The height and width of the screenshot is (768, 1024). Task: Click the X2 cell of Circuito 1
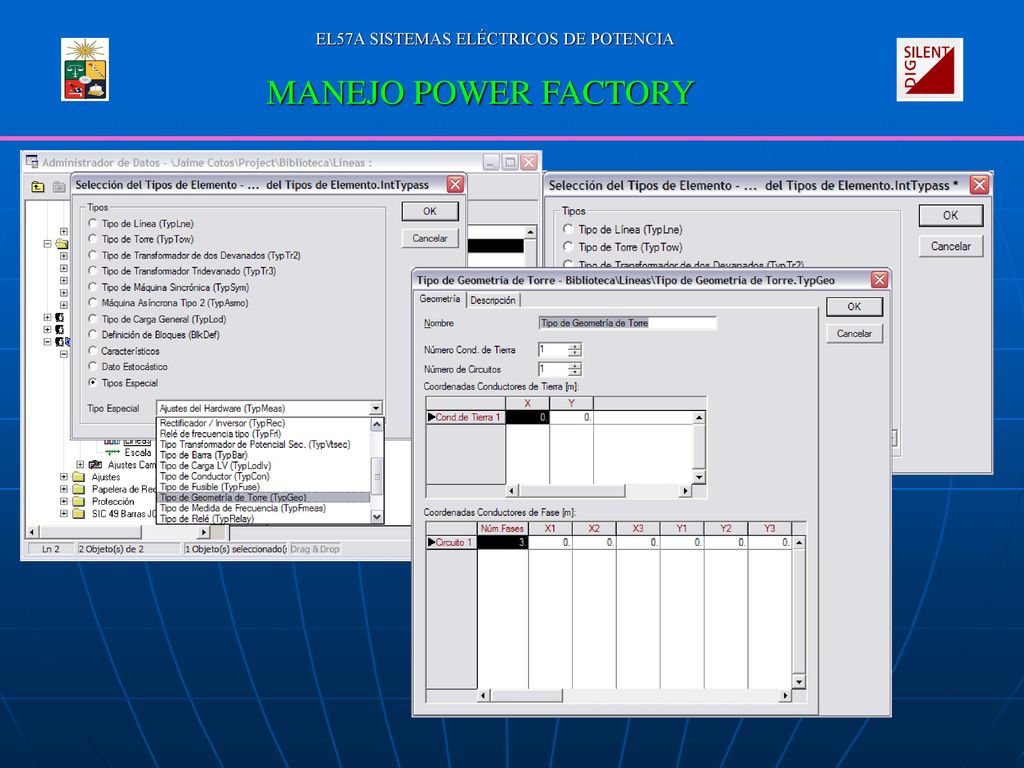594,543
